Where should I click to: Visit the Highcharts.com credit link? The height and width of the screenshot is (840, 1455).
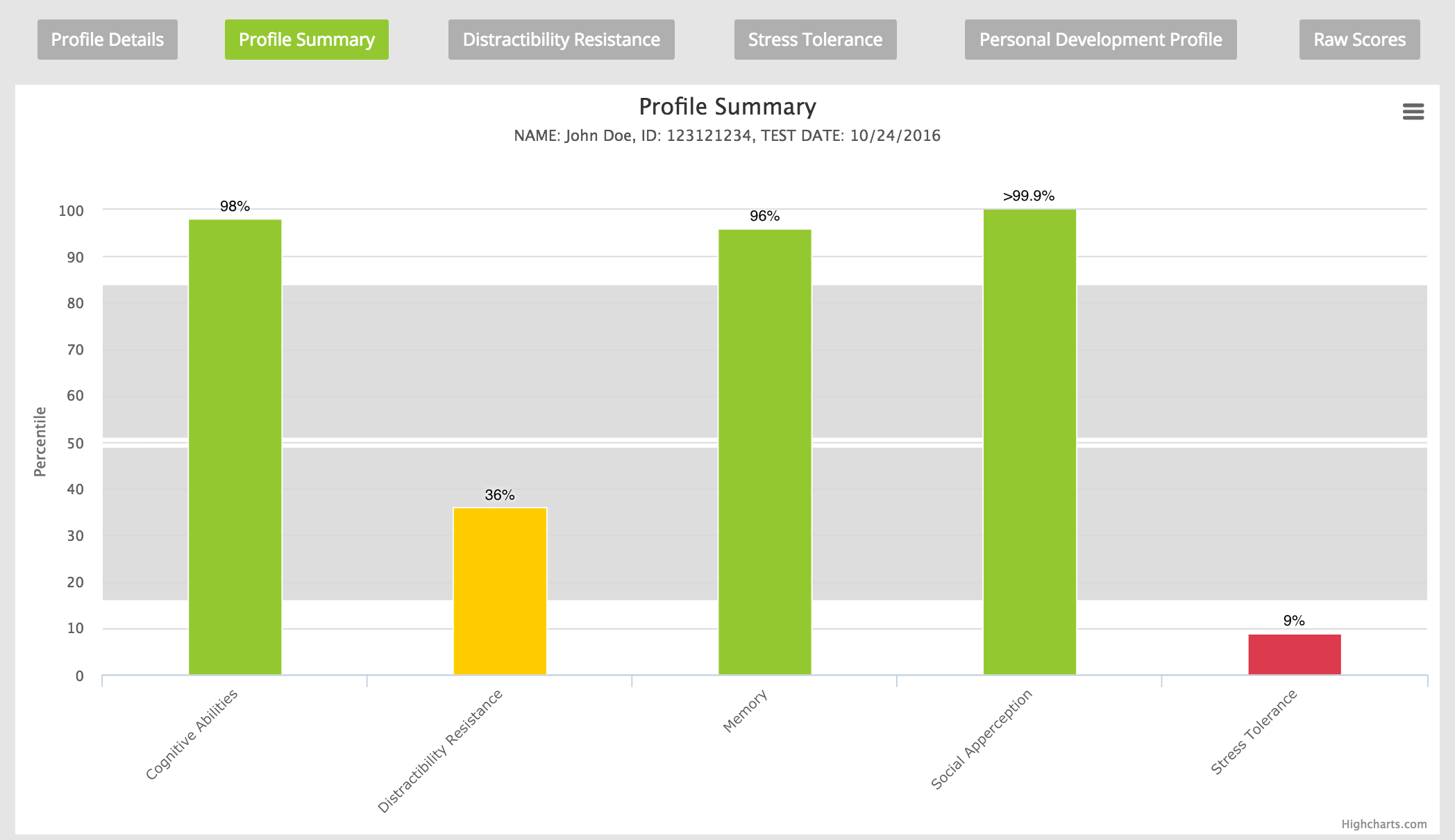click(1384, 824)
